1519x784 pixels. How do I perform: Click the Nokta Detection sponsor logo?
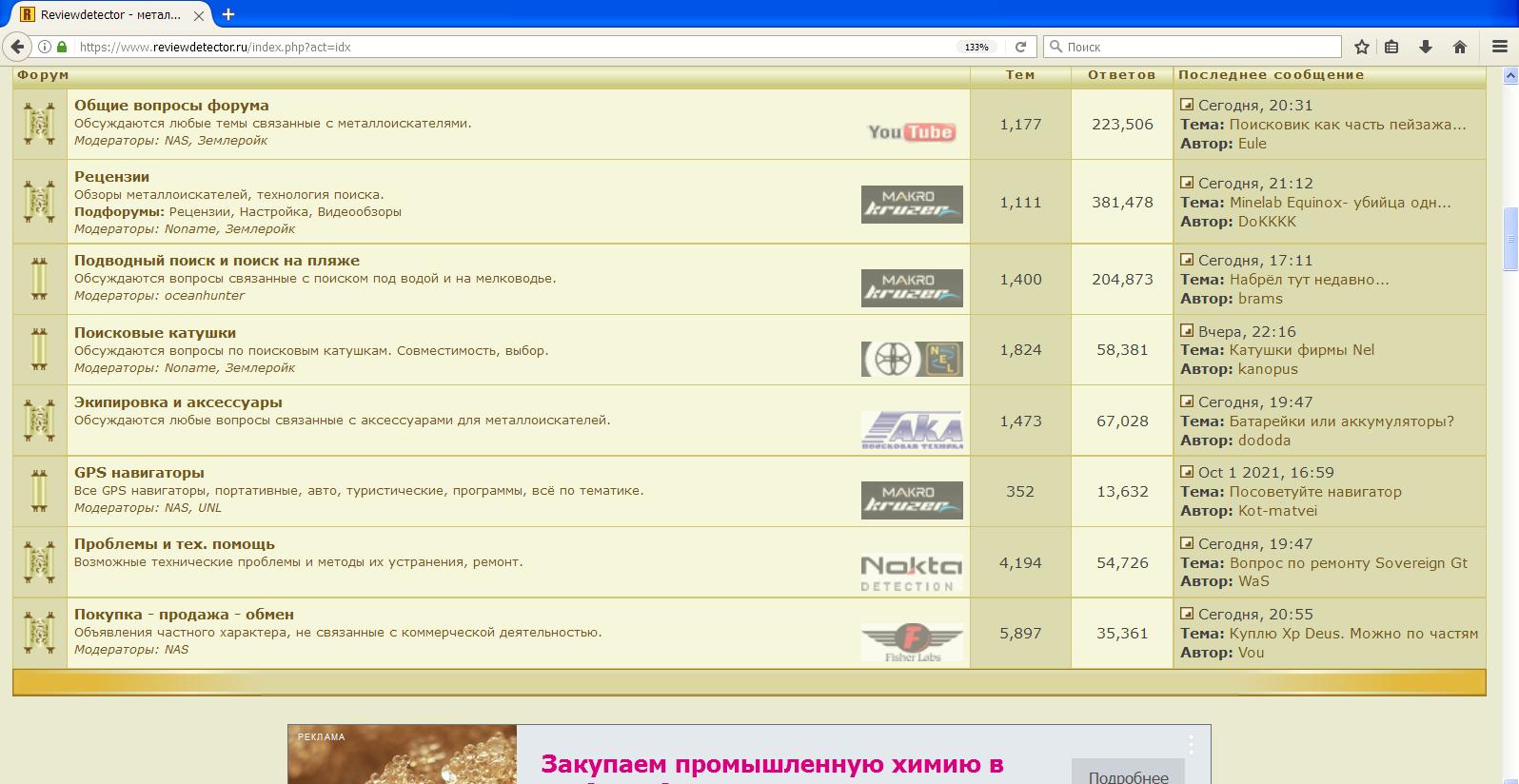pyautogui.click(x=911, y=573)
